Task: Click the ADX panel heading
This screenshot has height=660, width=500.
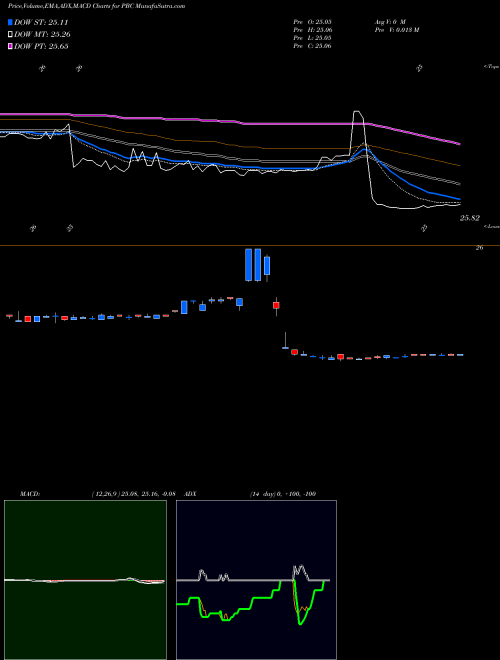Action: point(190,494)
